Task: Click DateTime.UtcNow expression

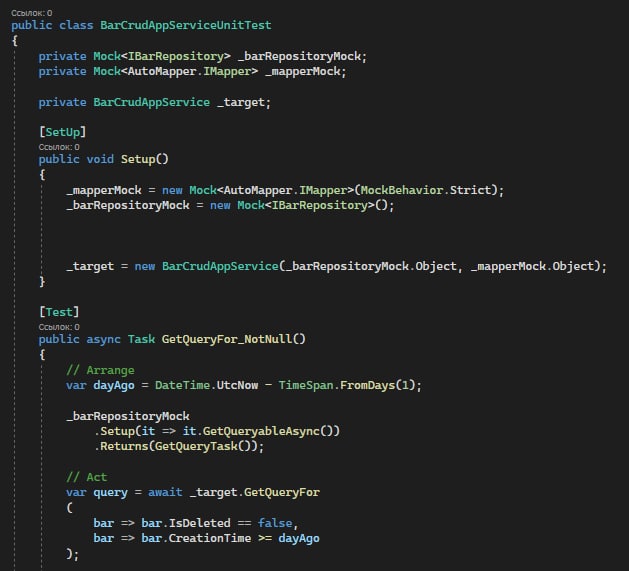Action: click(x=207, y=386)
